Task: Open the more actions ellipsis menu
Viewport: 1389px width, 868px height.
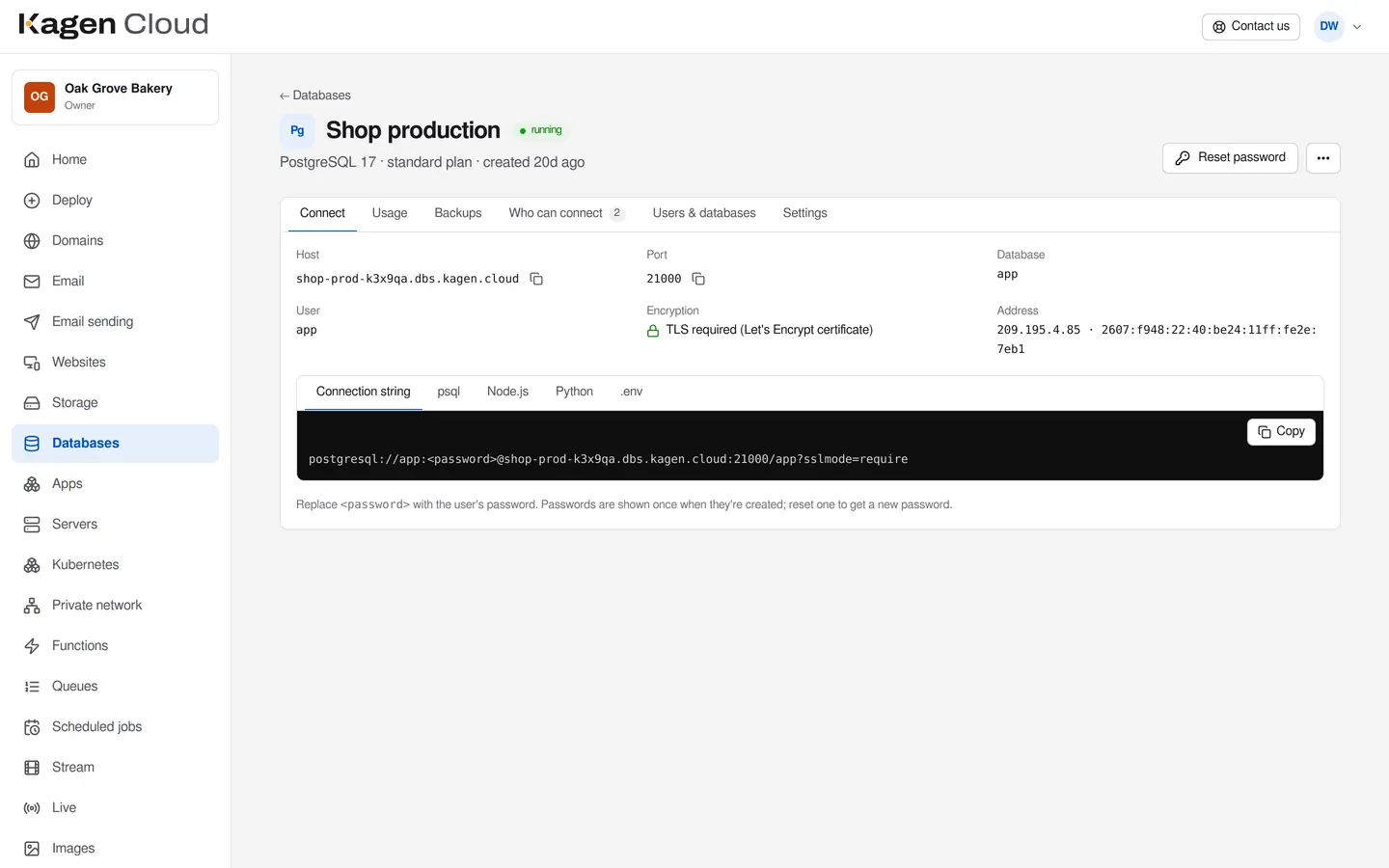Action: pyautogui.click(x=1322, y=158)
